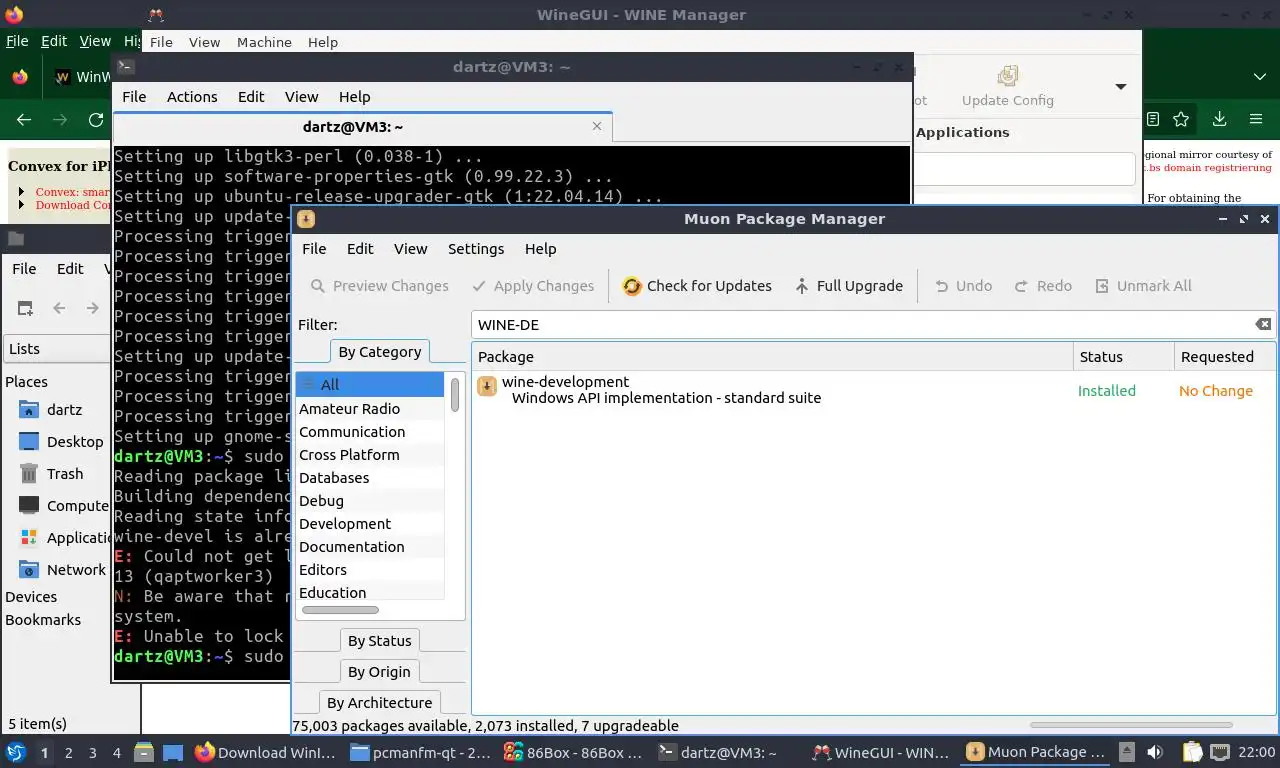The width and height of the screenshot is (1280, 768).
Task: Open Muon Edit menu
Action: pos(360,249)
